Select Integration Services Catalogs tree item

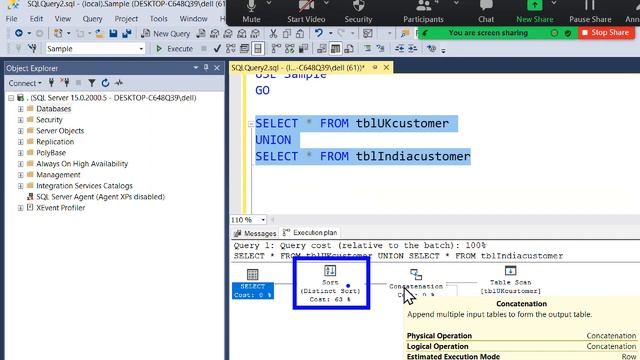[84, 186]
